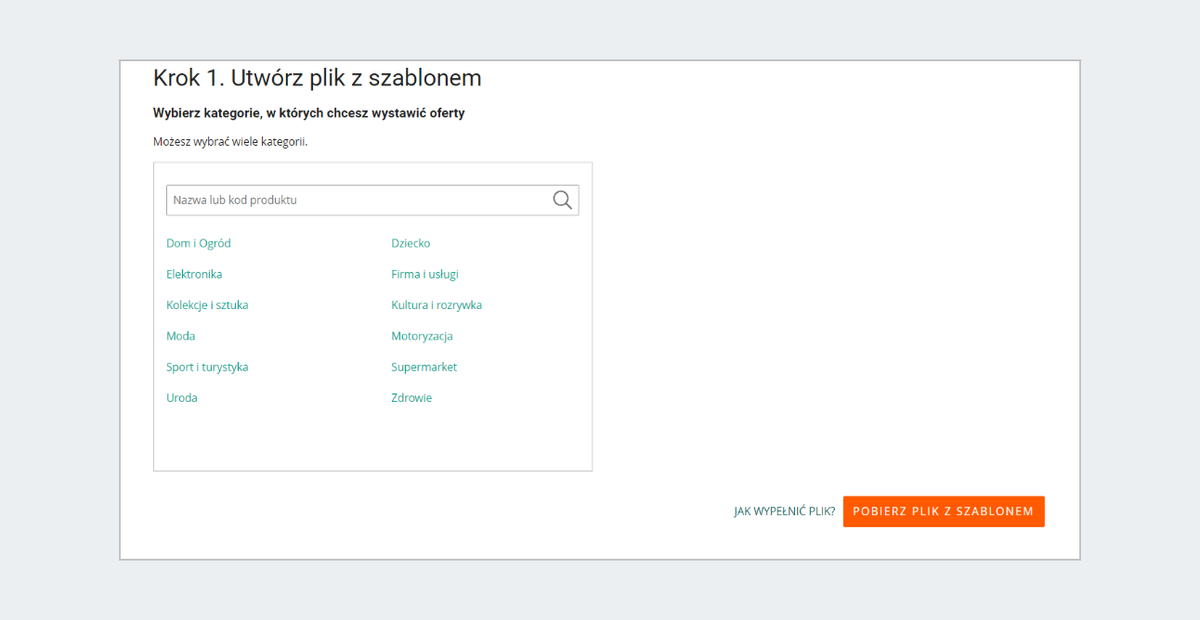1200x620 pixels.
Task: Choose Kultura i rozrywka category
Action: 436,305
